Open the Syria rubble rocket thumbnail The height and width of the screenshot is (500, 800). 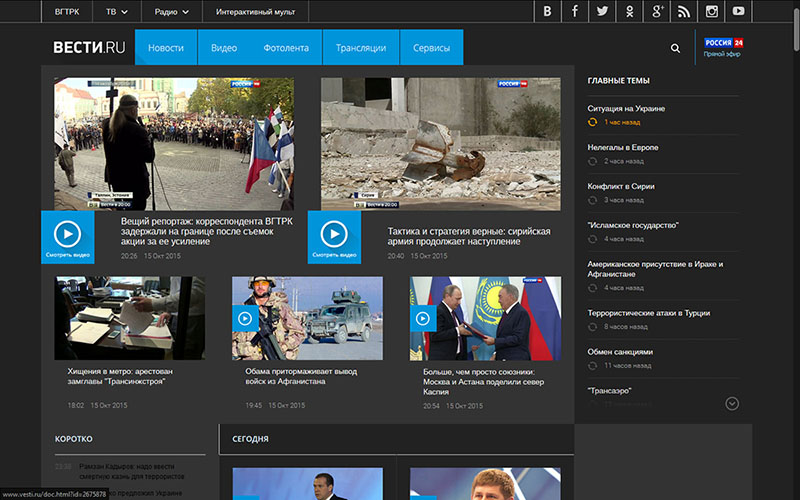pos(441,144)
